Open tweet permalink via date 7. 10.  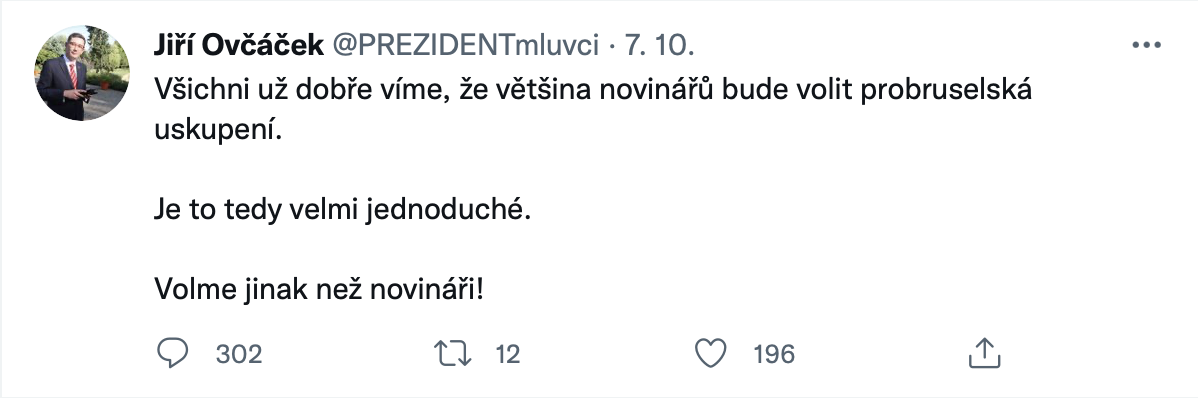[x=659, y=47]
